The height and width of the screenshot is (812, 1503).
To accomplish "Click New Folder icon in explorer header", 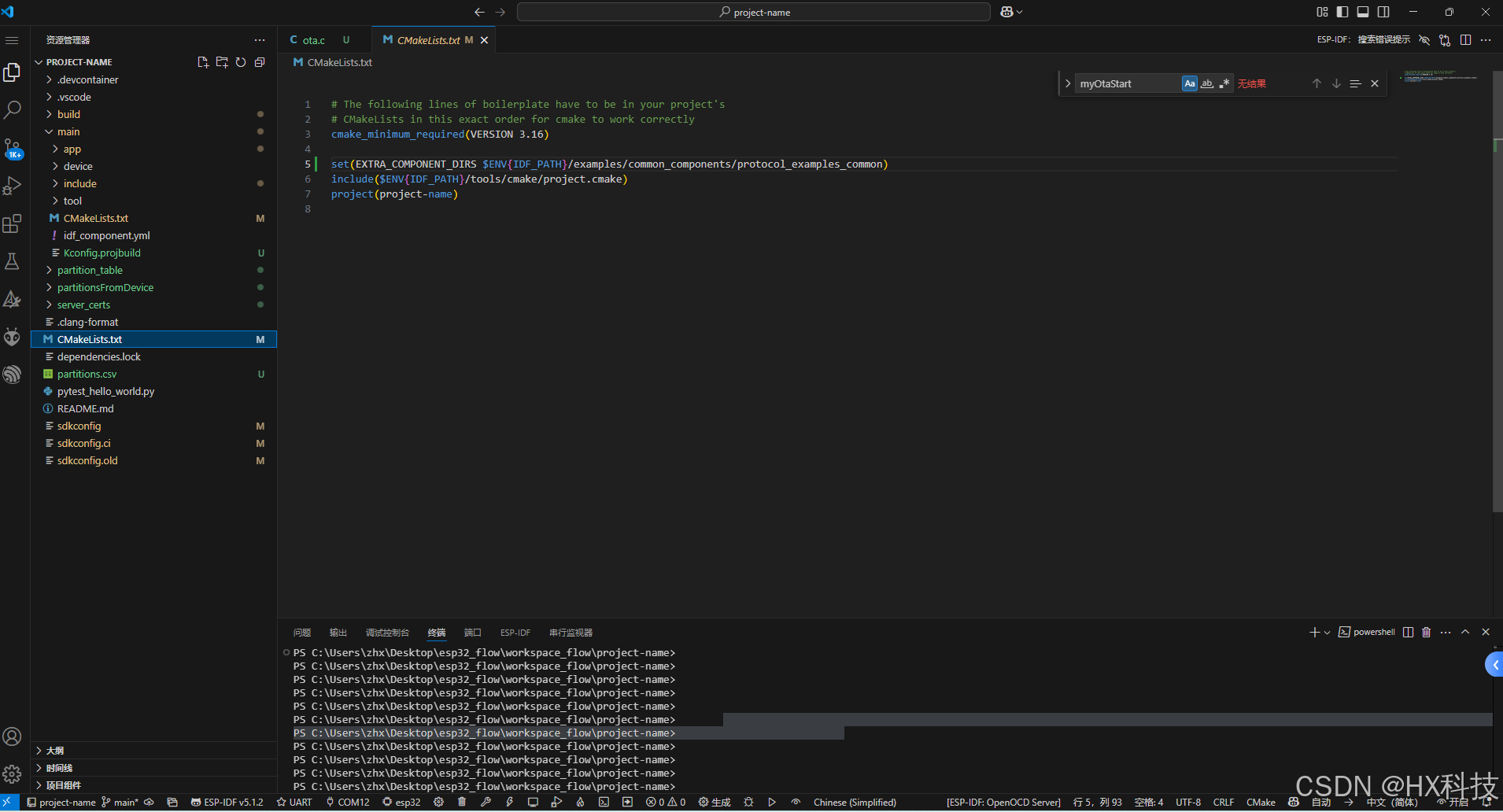I will pyautogui.click(x=222, y=62).
